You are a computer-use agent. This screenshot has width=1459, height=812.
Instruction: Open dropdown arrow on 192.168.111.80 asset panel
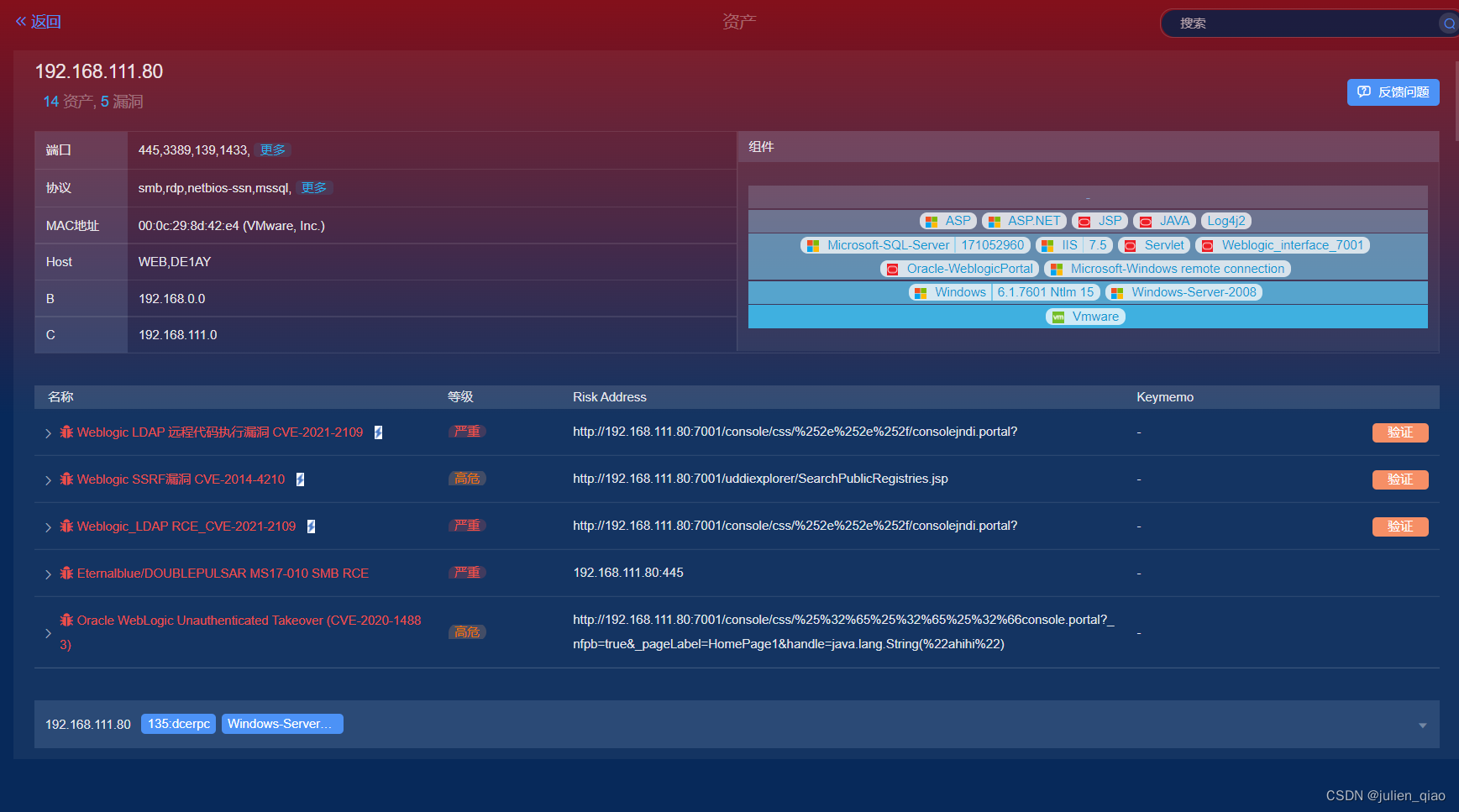coord(1422,726)
